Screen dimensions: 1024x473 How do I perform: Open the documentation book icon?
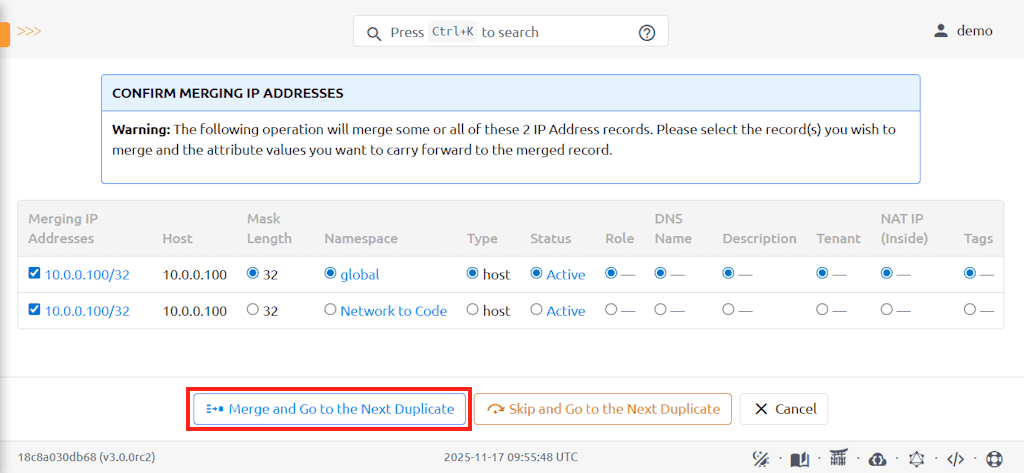[799, 459]
